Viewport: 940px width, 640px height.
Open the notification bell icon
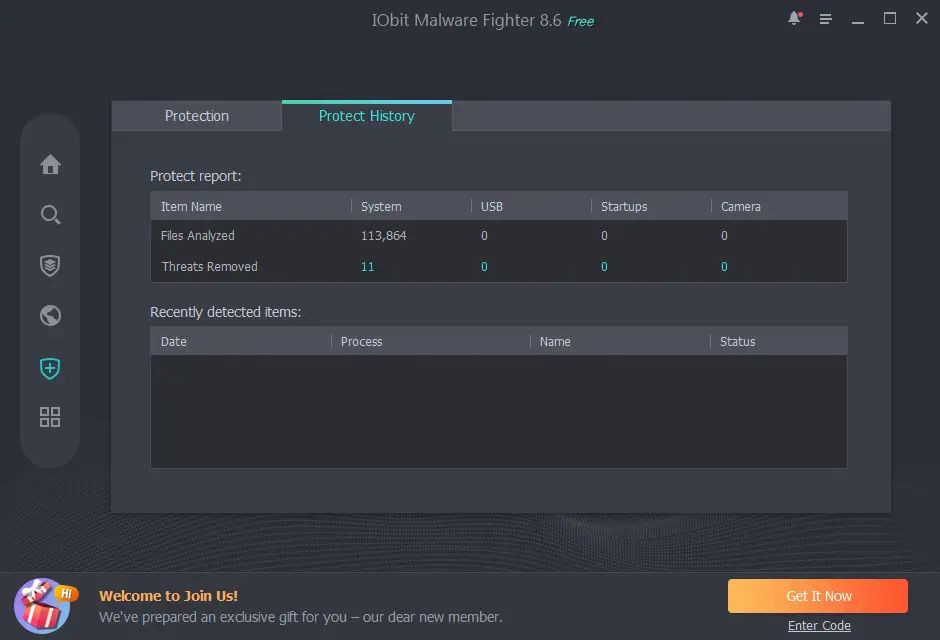tap(794, 19)
